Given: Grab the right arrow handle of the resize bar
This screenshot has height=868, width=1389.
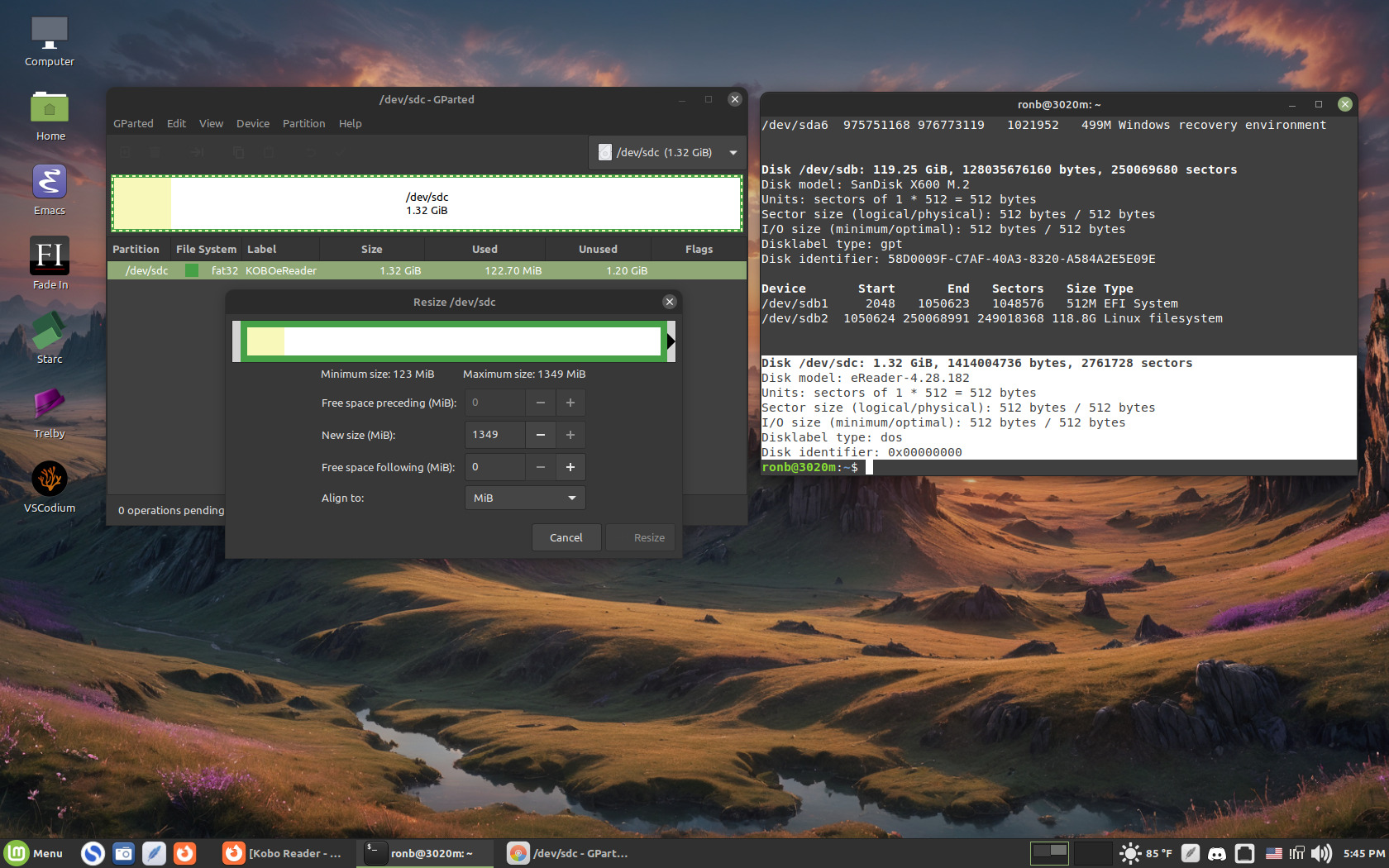Looking at the screenshot, I should pyautogui.click(x=671, y=341).
